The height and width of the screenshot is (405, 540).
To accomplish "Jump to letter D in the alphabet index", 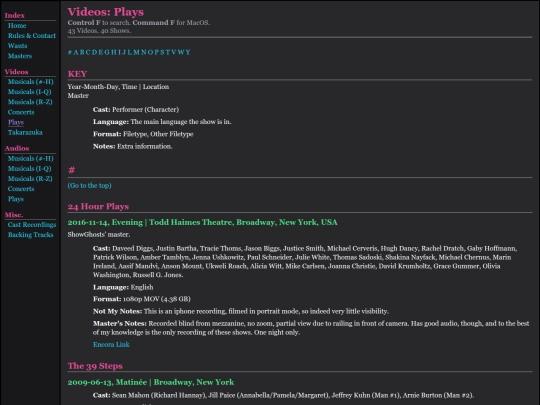I will coord(95,52).
